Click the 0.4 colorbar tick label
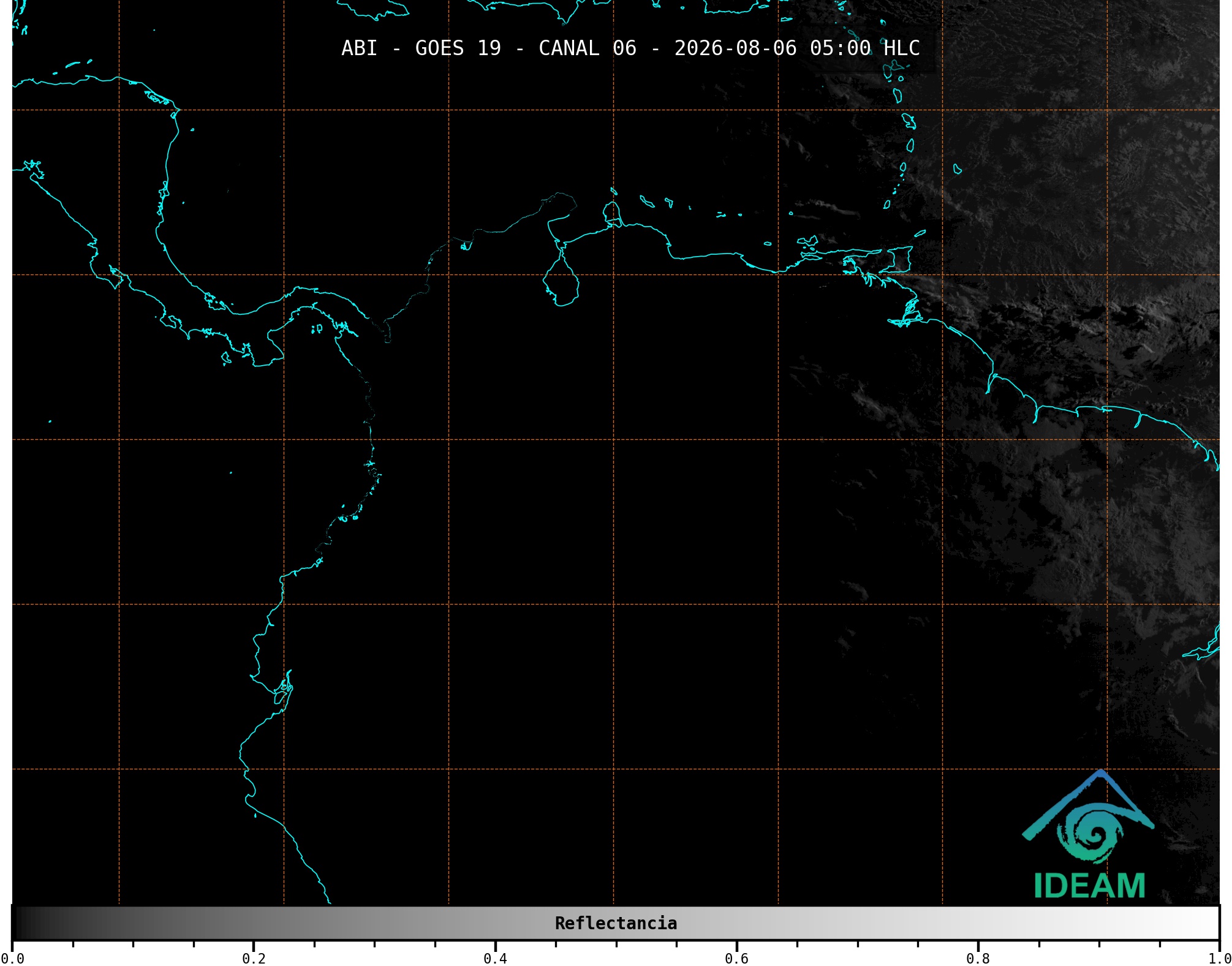The image size is (1232, 966). (495, 959)
